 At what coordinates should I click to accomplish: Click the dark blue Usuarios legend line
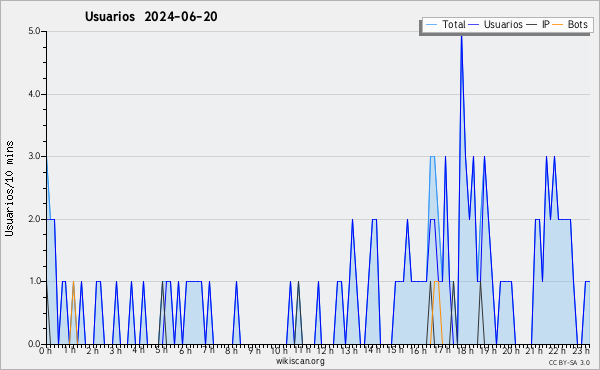(x=474, y=25)
